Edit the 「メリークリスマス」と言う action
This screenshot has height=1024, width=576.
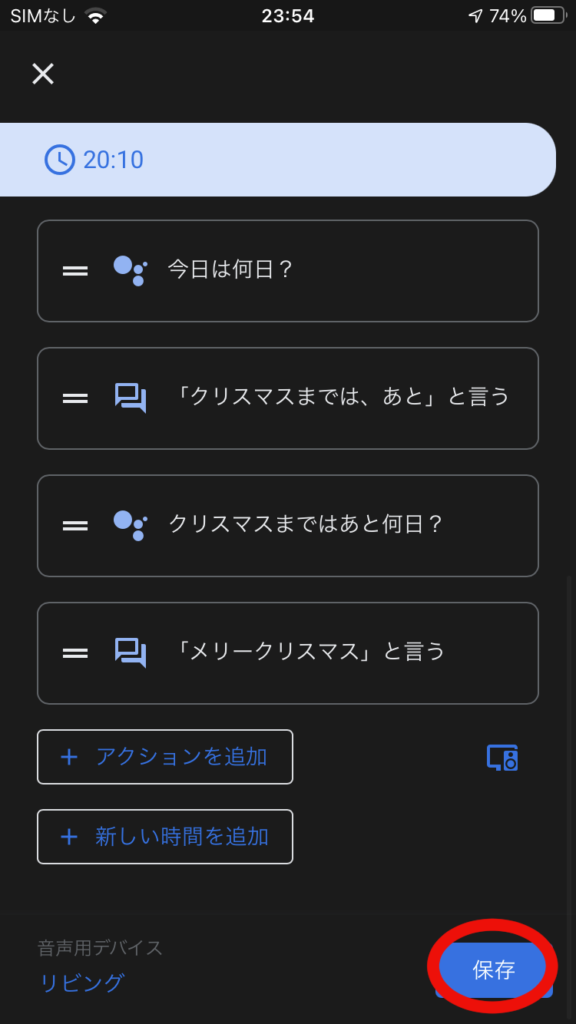point(288,653)
